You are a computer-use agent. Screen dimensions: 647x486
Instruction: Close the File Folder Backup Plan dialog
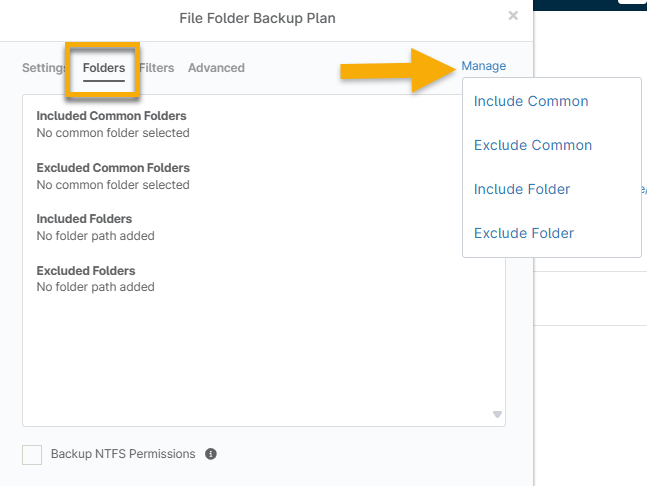[513, 16]
